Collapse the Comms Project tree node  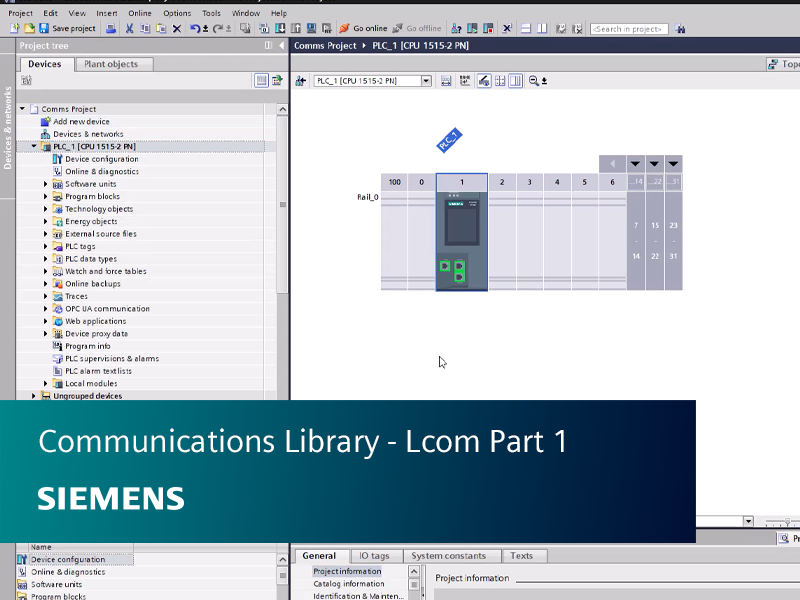(24, 108)
